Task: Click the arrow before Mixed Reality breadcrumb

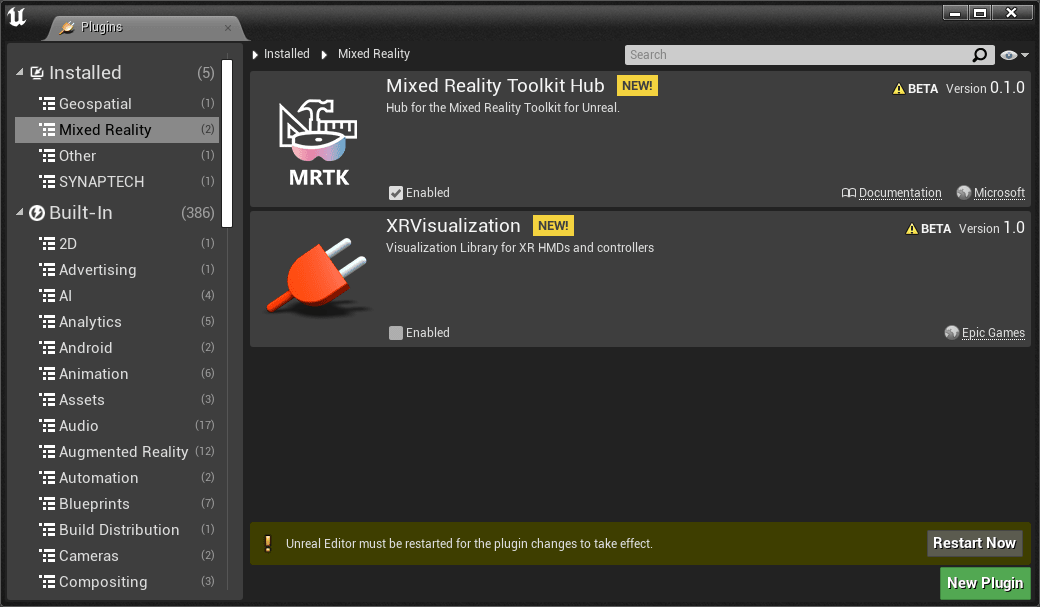Action: pos(324,54)
